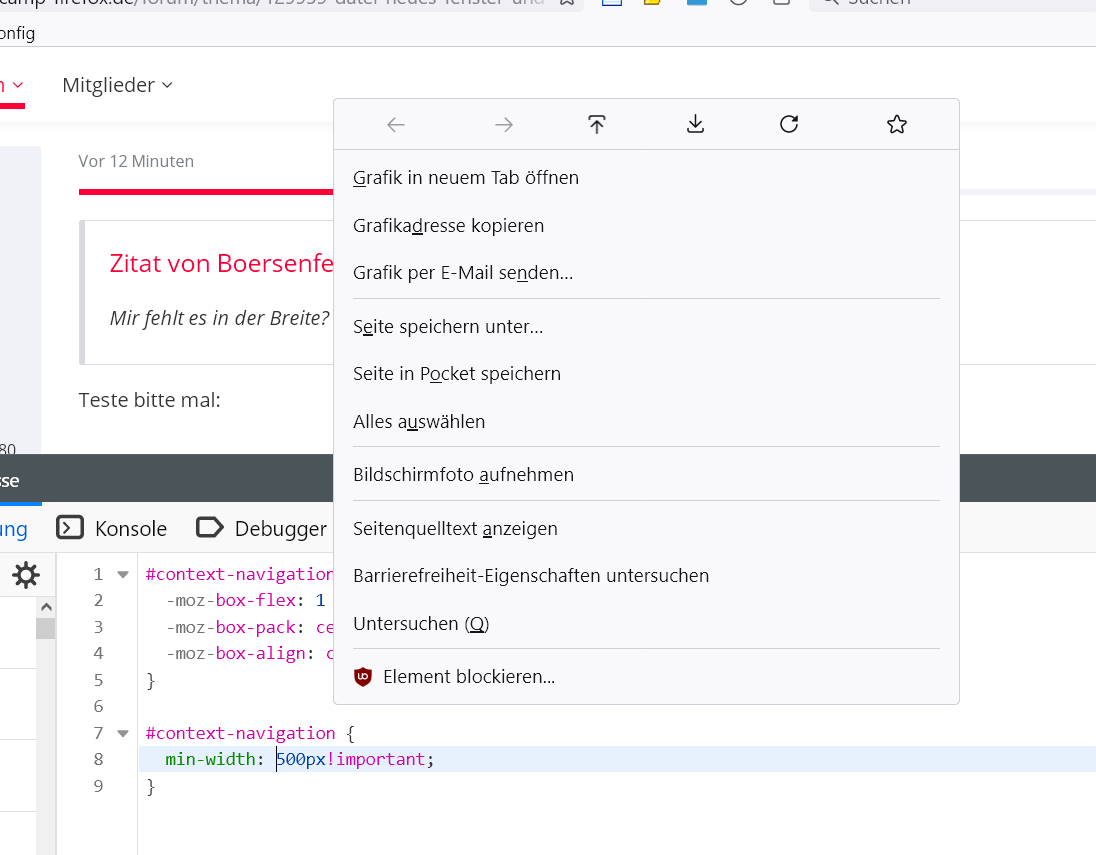Bookmark page using the star icon

(x=897, y=125)
